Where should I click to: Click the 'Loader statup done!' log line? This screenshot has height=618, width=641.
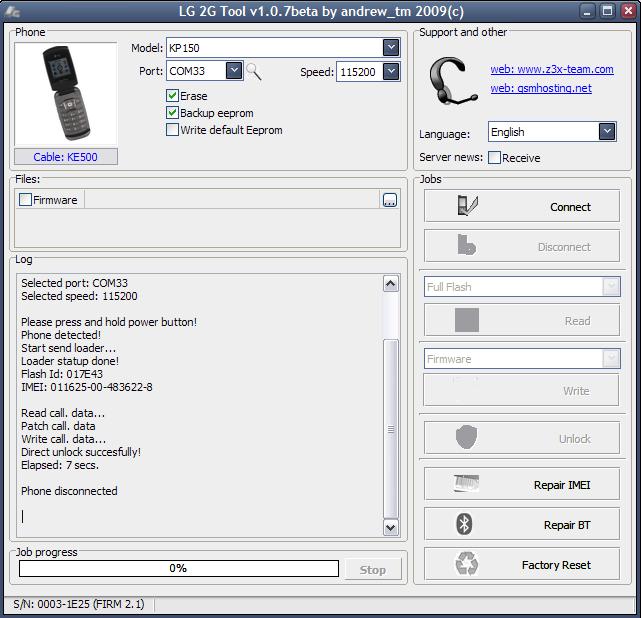[70, 361]
